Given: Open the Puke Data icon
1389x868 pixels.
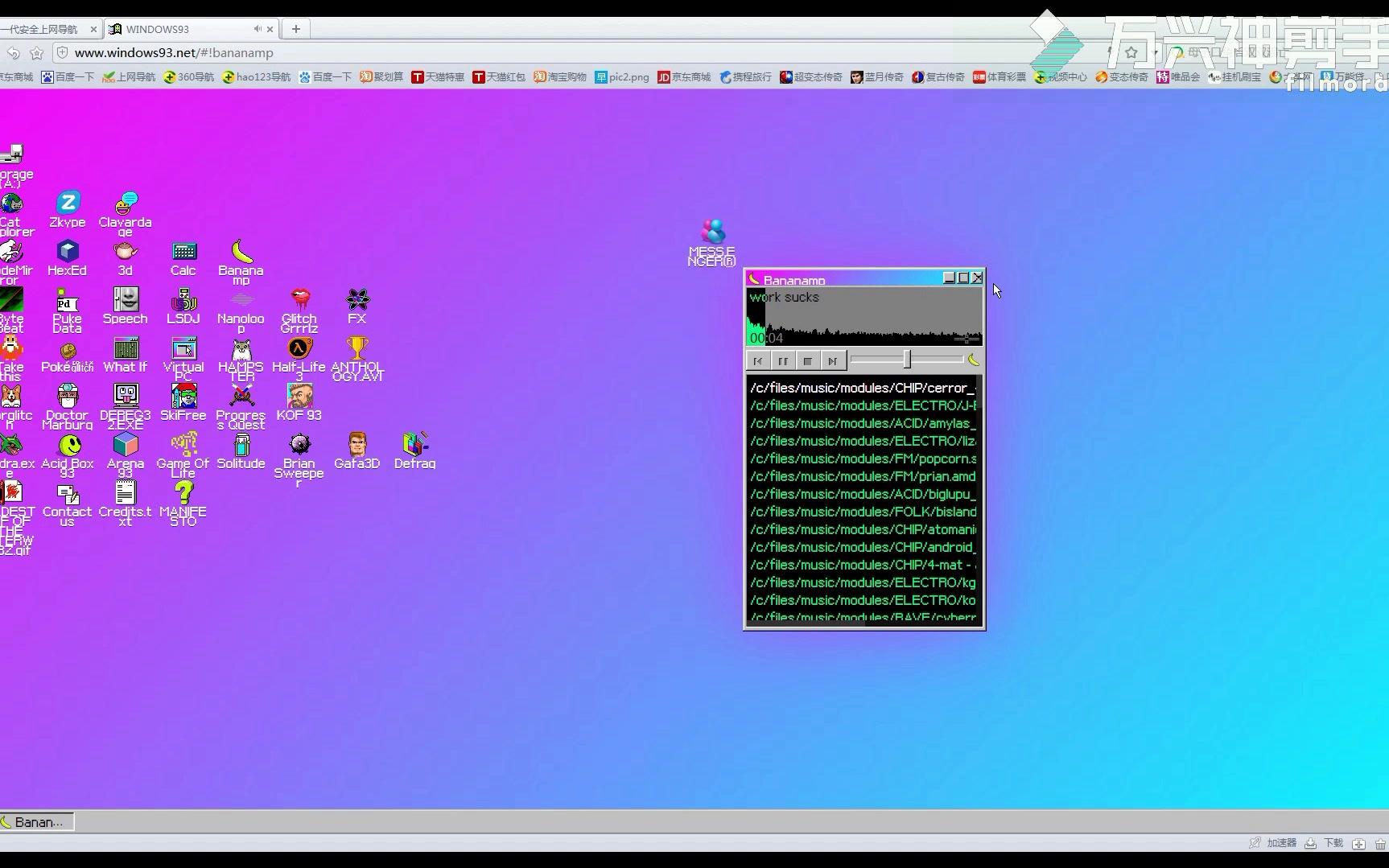Looking at the screenshot, I should 68,310.
